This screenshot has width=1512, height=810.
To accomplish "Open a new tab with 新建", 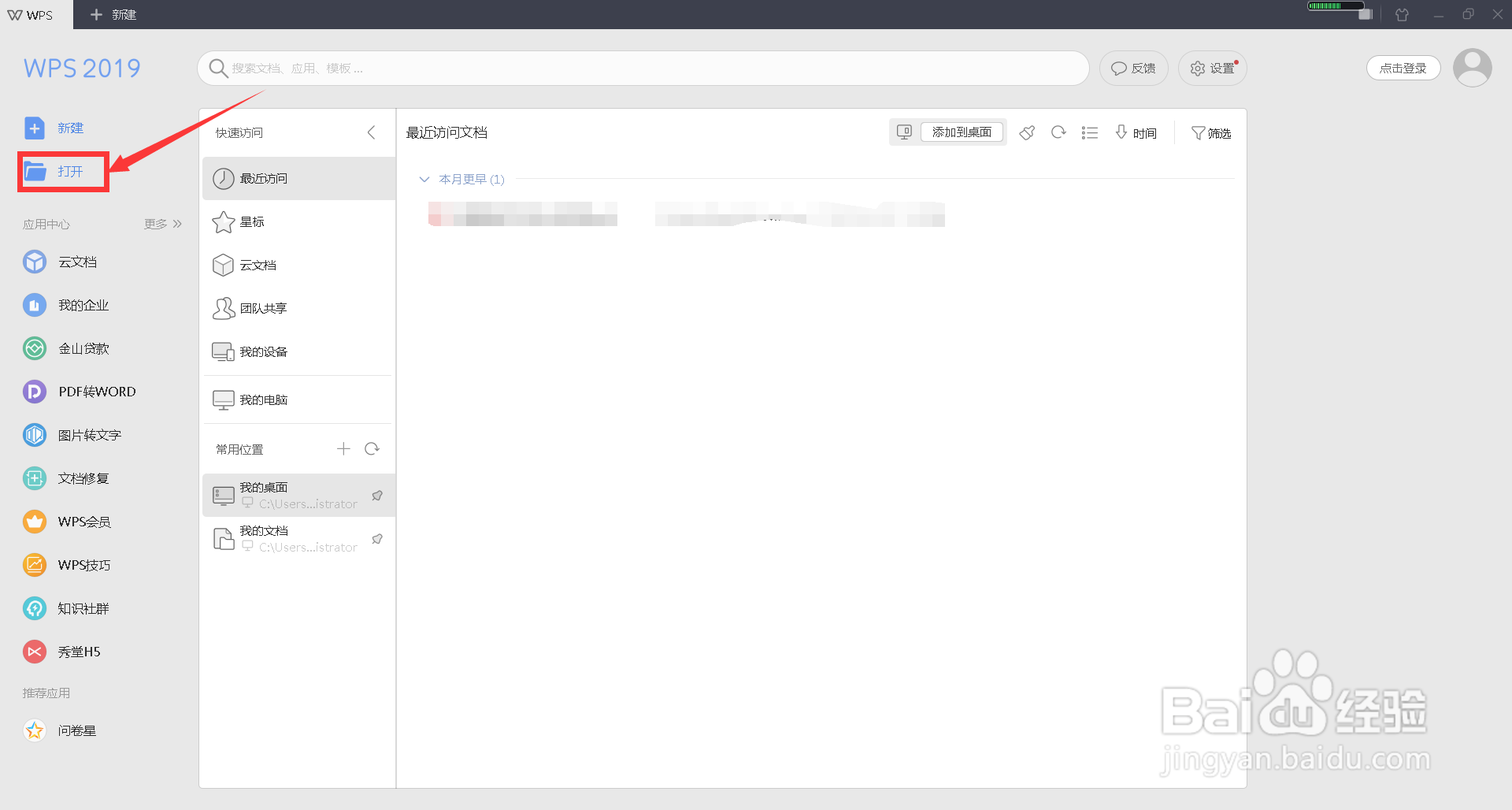I will (113, 15).
